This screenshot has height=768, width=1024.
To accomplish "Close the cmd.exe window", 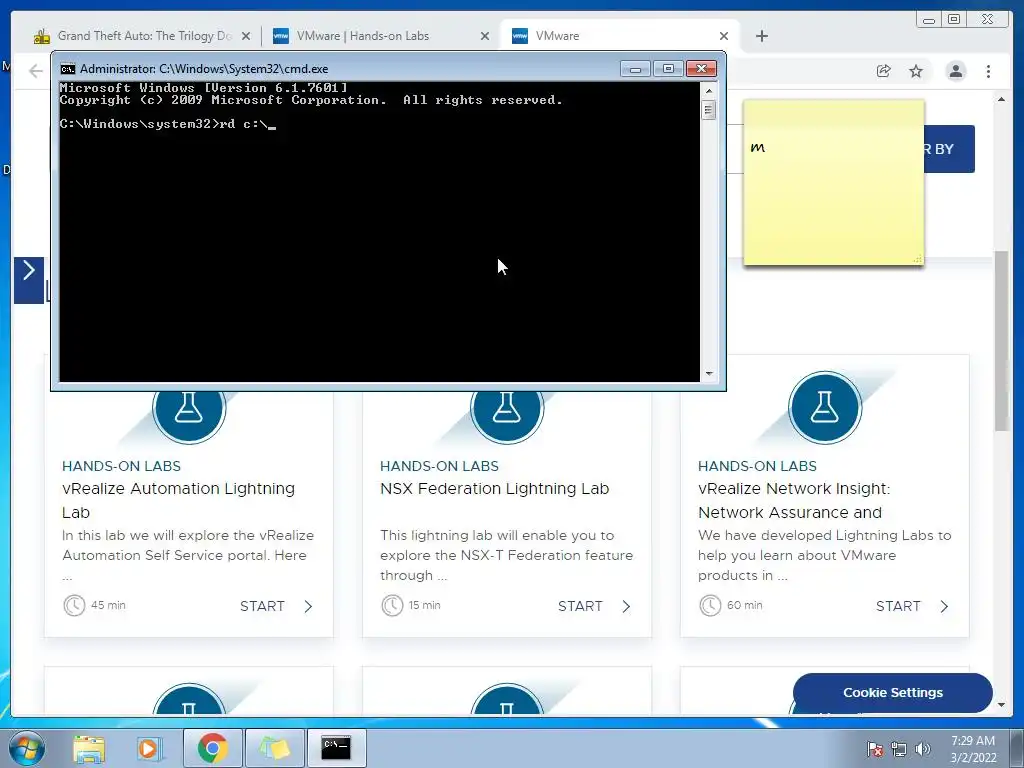I will tap(701, 69).
